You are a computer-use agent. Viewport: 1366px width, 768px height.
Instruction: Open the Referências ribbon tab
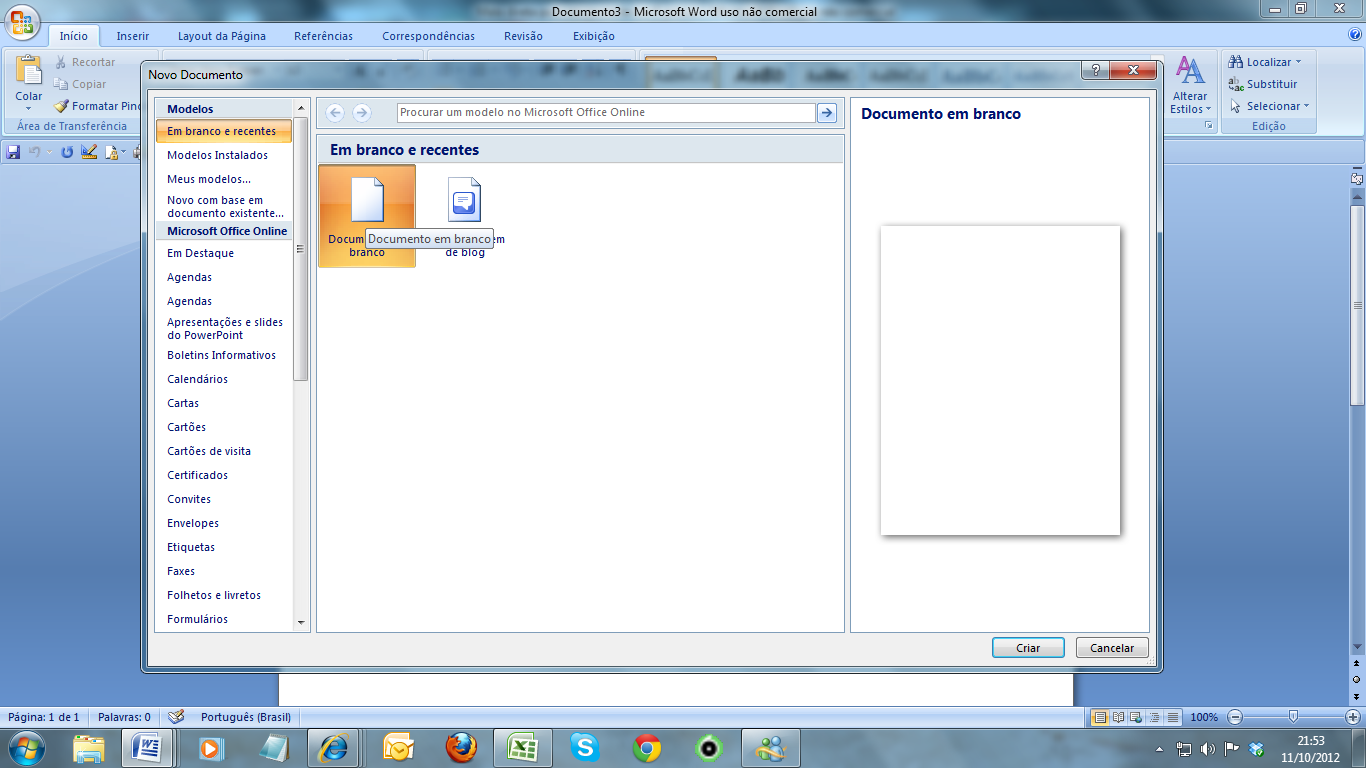pyautogui.click(x=323, y=36)
